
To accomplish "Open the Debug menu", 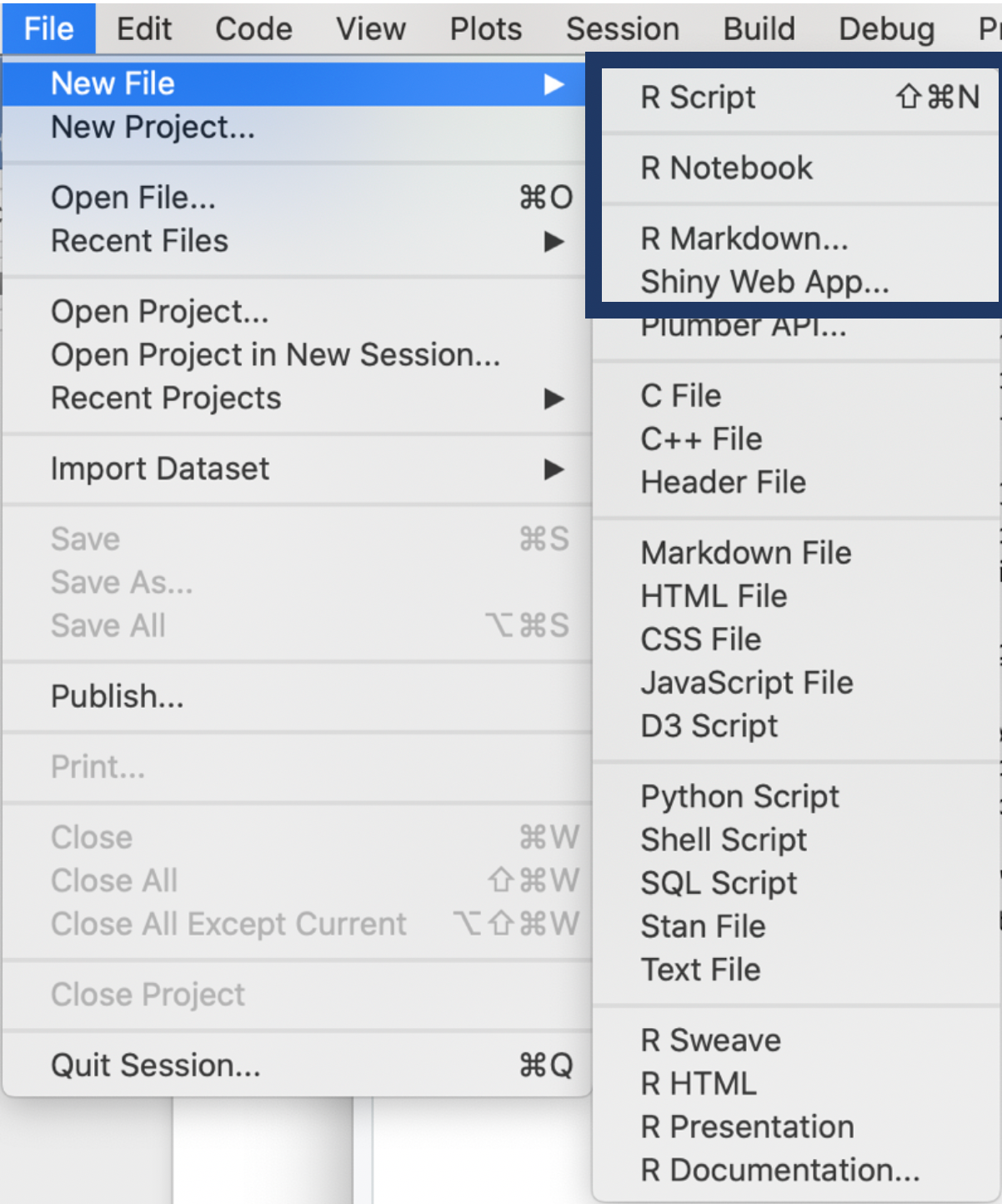I will (x=886, y=29).
